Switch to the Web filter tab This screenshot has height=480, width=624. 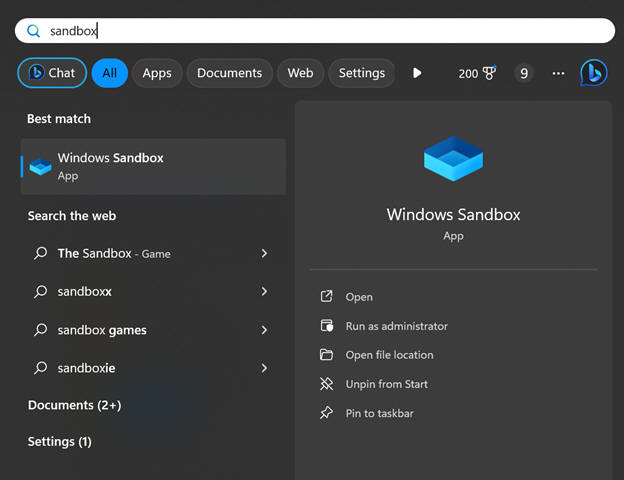tap(300, 73)
